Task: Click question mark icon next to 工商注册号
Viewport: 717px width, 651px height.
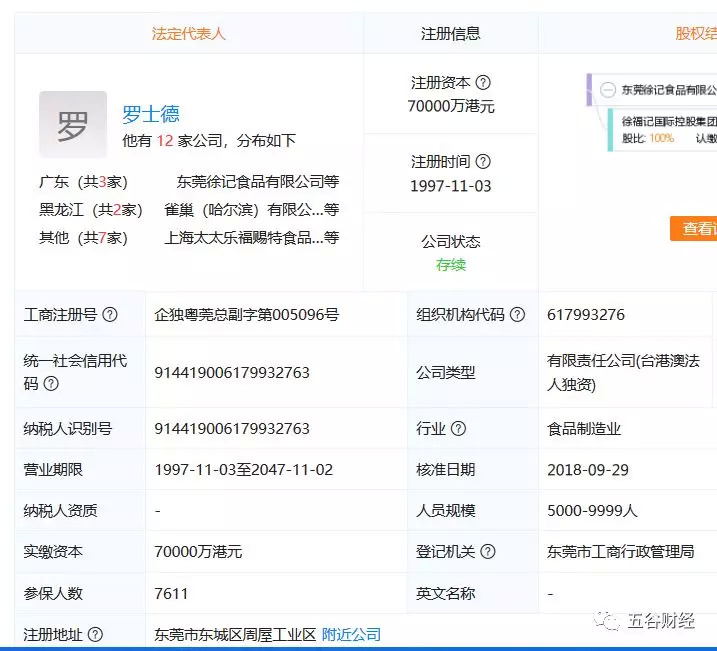Action: (110, 315)
